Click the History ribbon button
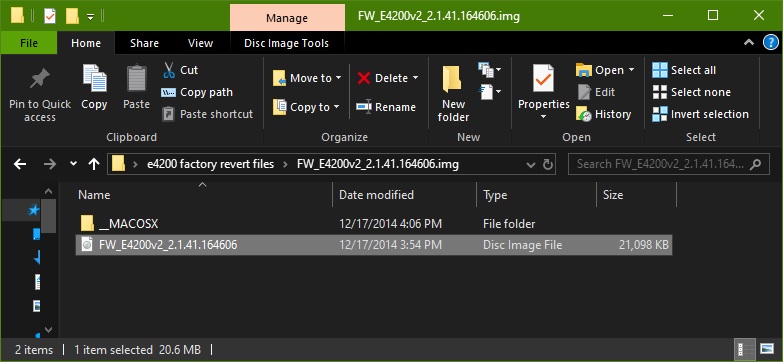The image size is (783, 362). 604,114
